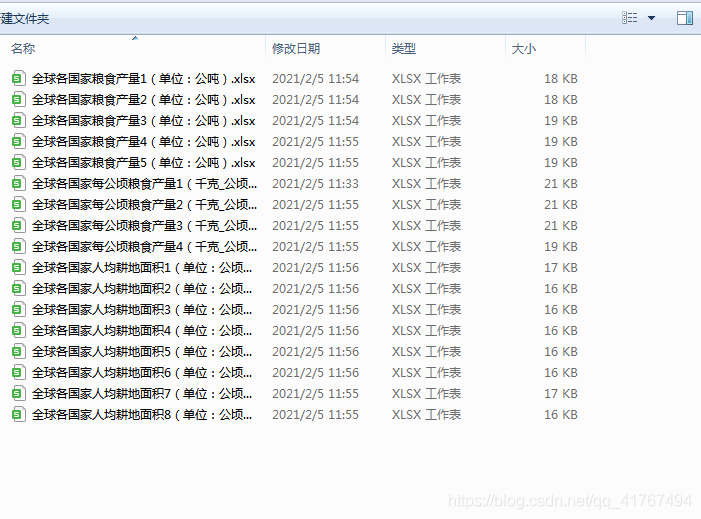Click the icon of 全球各国家人均耕地面积1 file
This screenshot has width=701, height=519.
(x=18, y=268)
